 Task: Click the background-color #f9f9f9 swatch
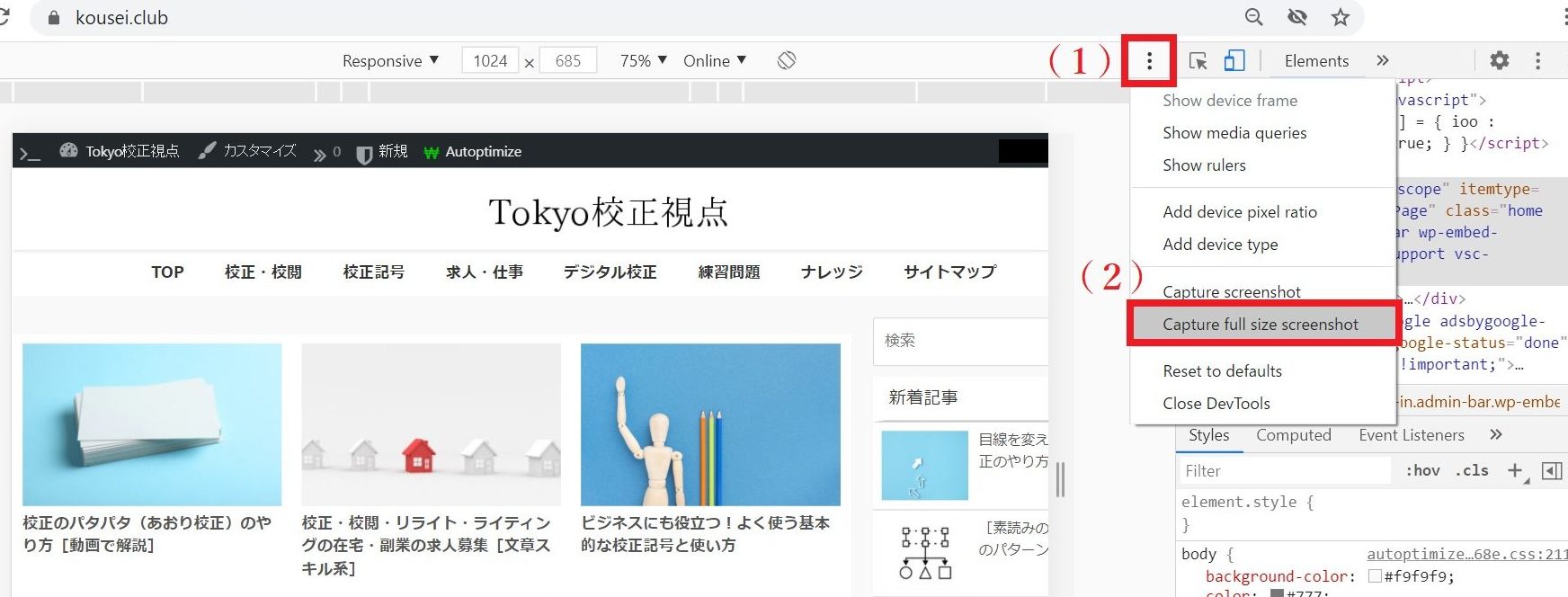click(1375, 576)
